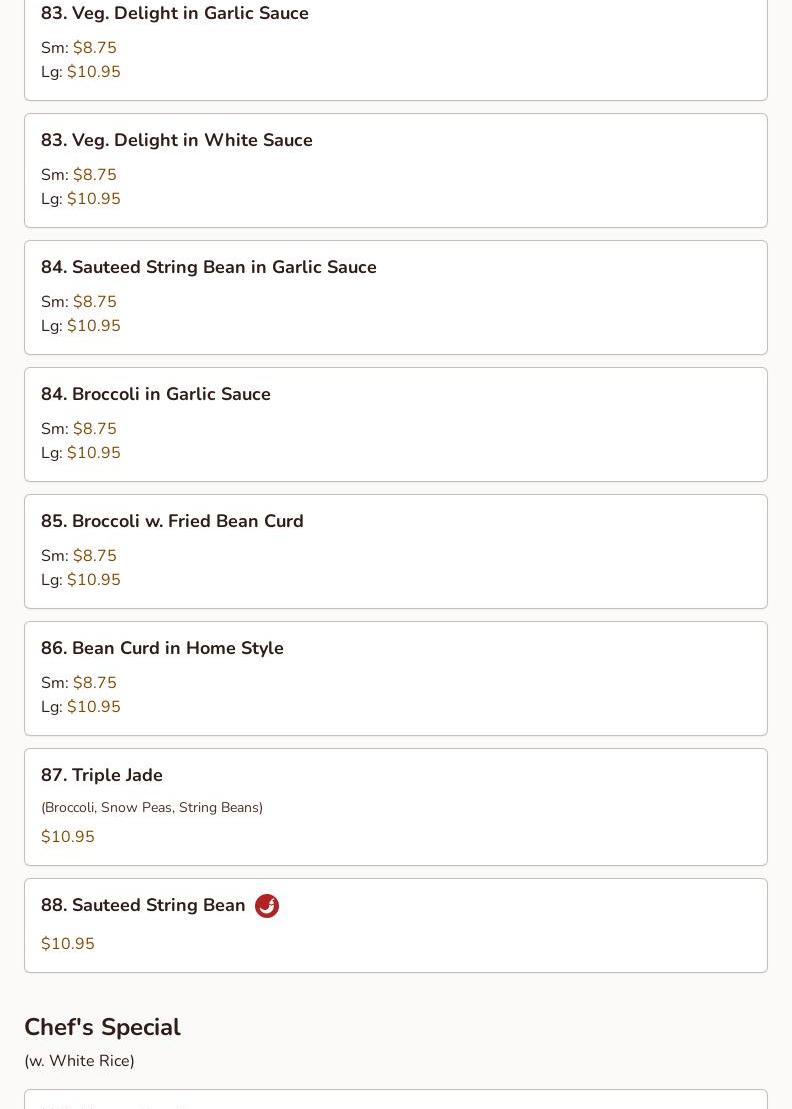This screenshot has width=792, height=1109.
Task: Open 84. Sauteed String Bean in Garlic Sauce
Action: coord(396,298)
